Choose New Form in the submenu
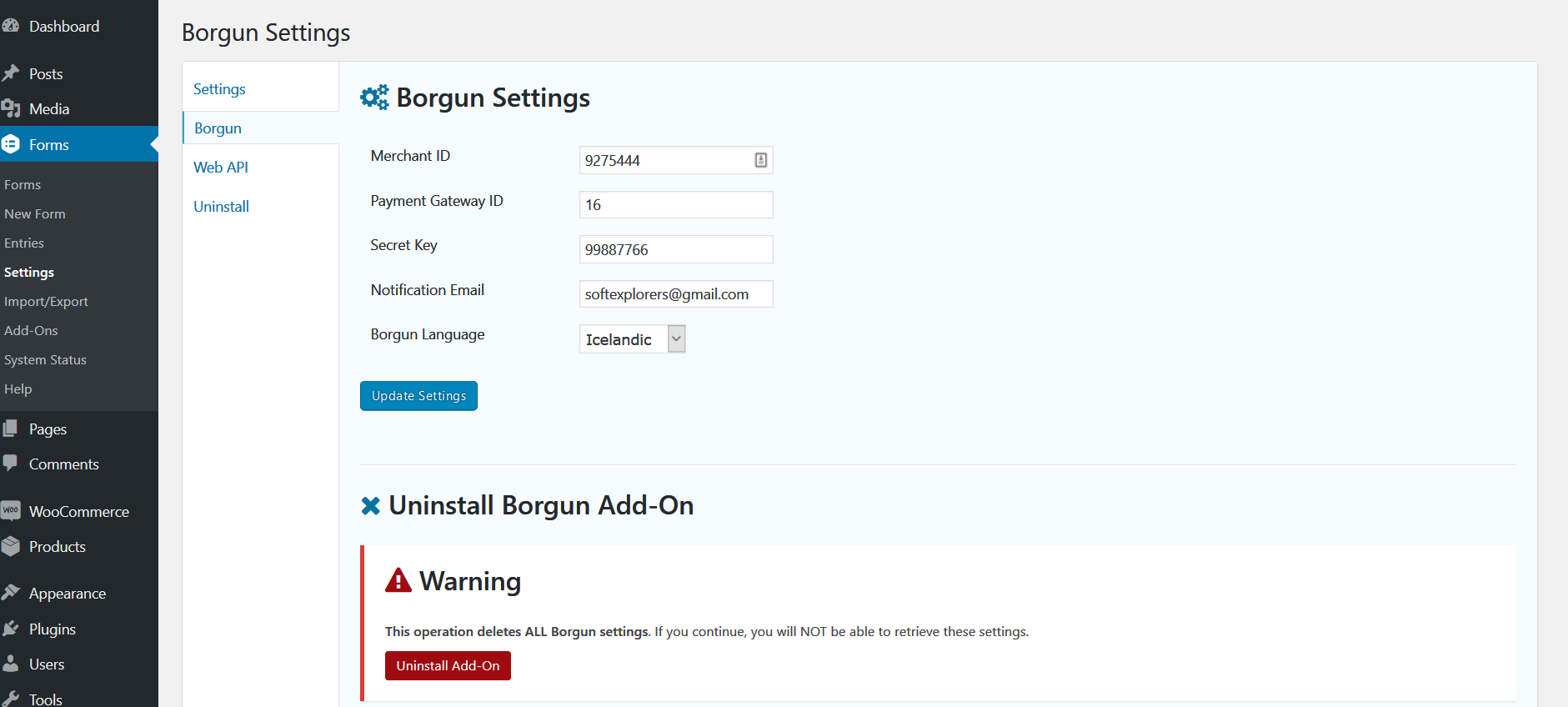This screenshot has height=707, width=1568. (35, 213)
